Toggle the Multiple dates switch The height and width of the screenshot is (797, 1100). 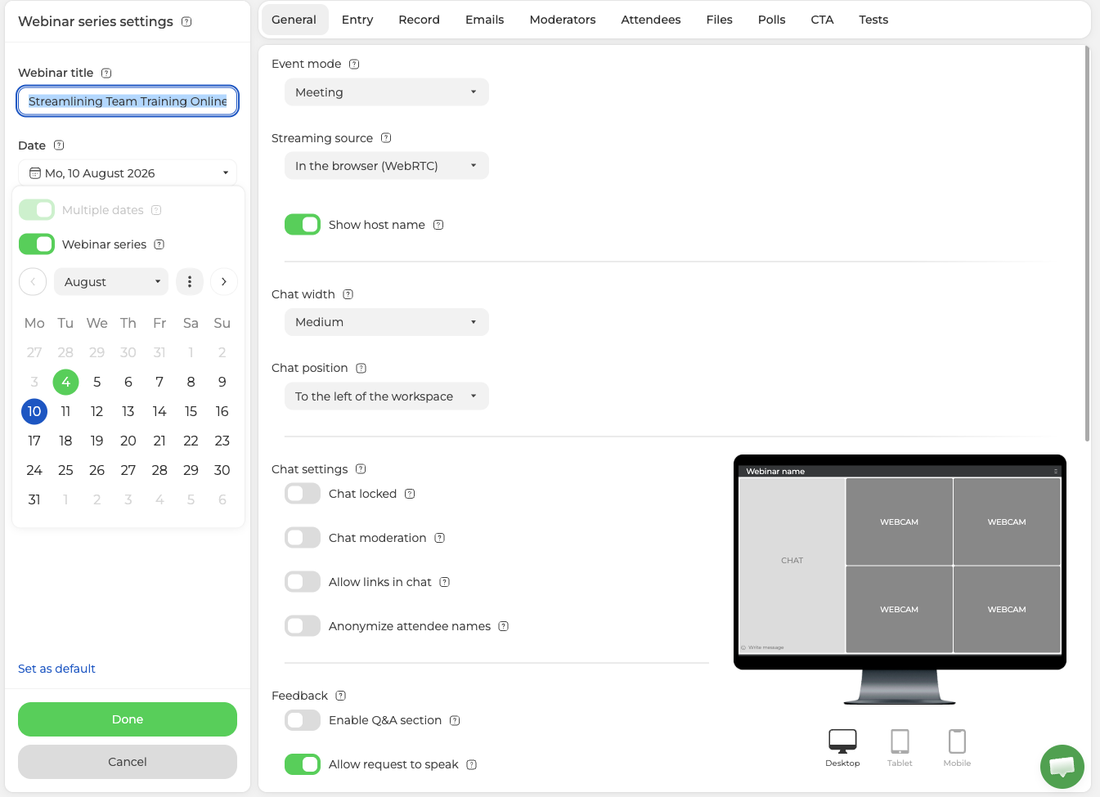click(36, 210)
